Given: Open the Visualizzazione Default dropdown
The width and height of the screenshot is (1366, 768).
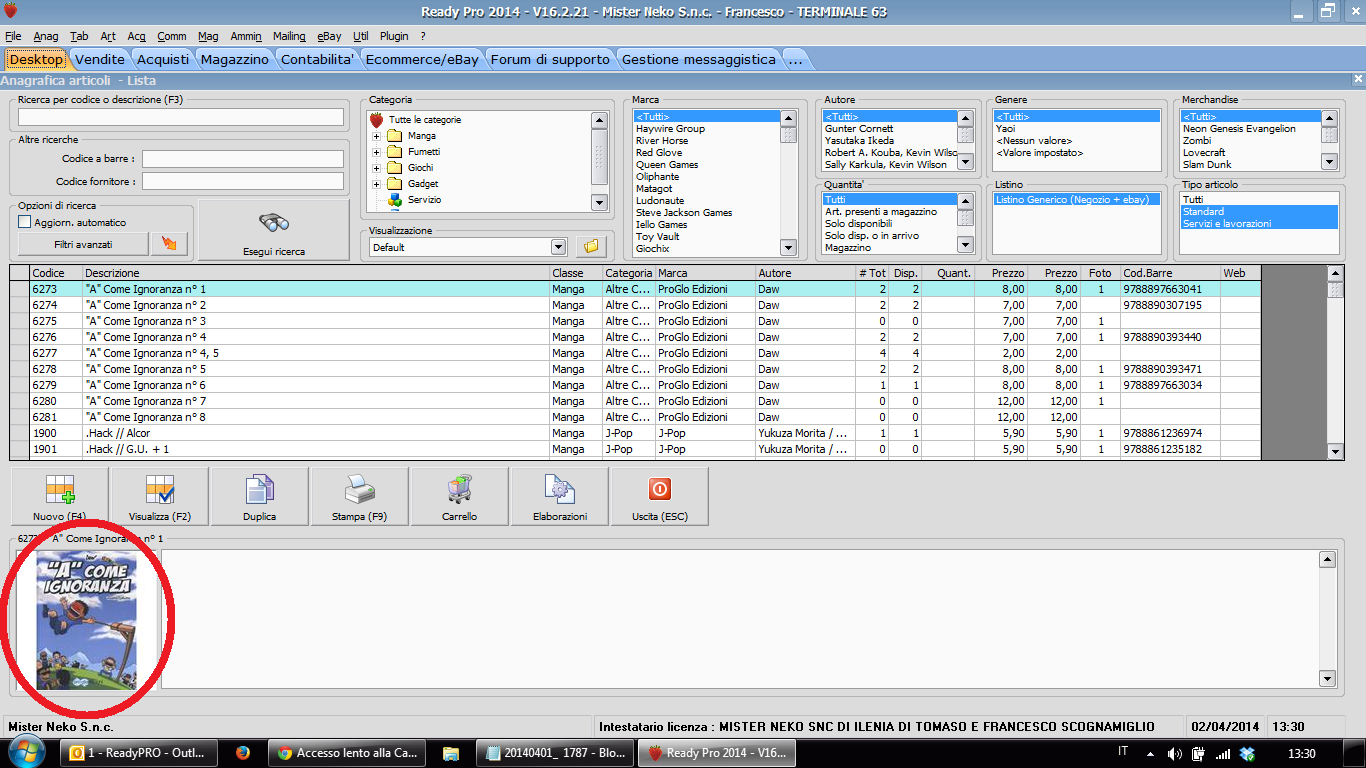Looking at the screenshot, I should coord(558,247).
